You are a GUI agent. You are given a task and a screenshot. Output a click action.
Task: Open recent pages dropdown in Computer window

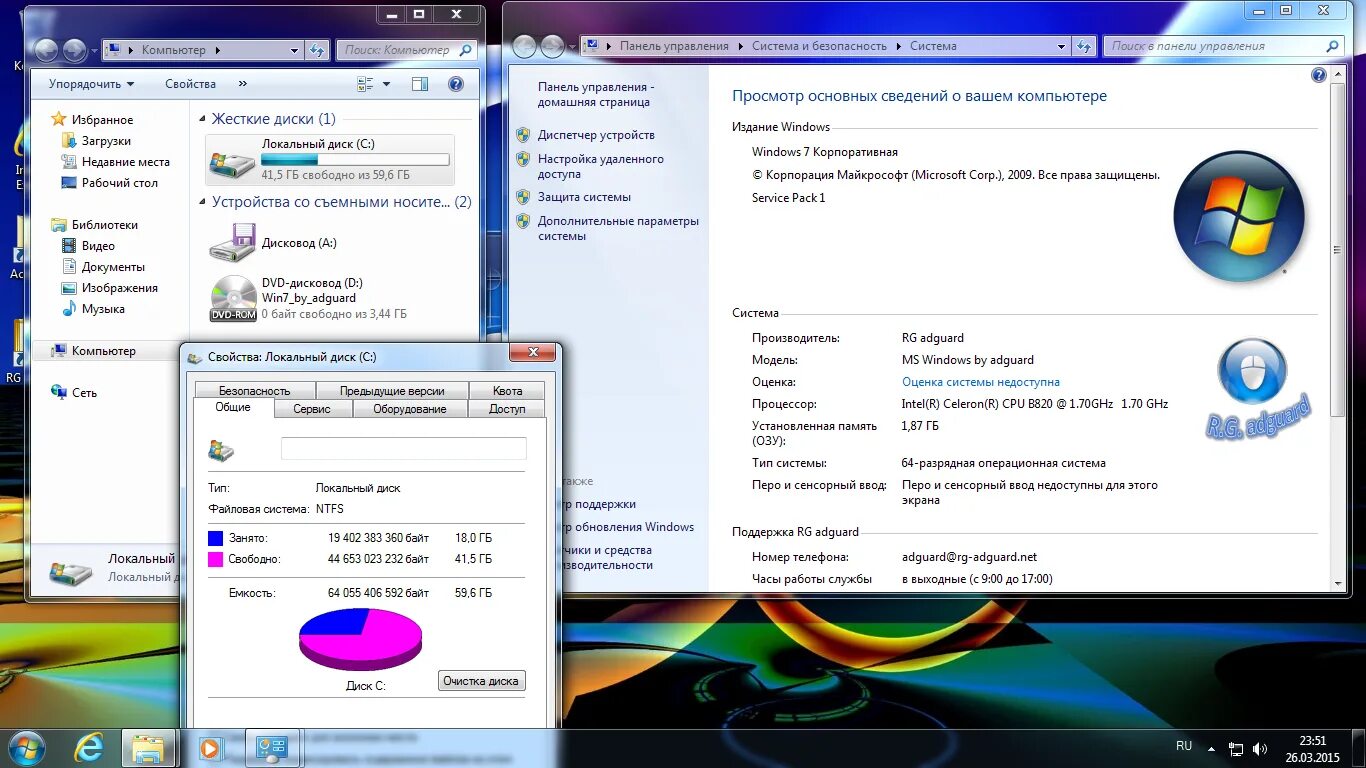coord(94,50)
